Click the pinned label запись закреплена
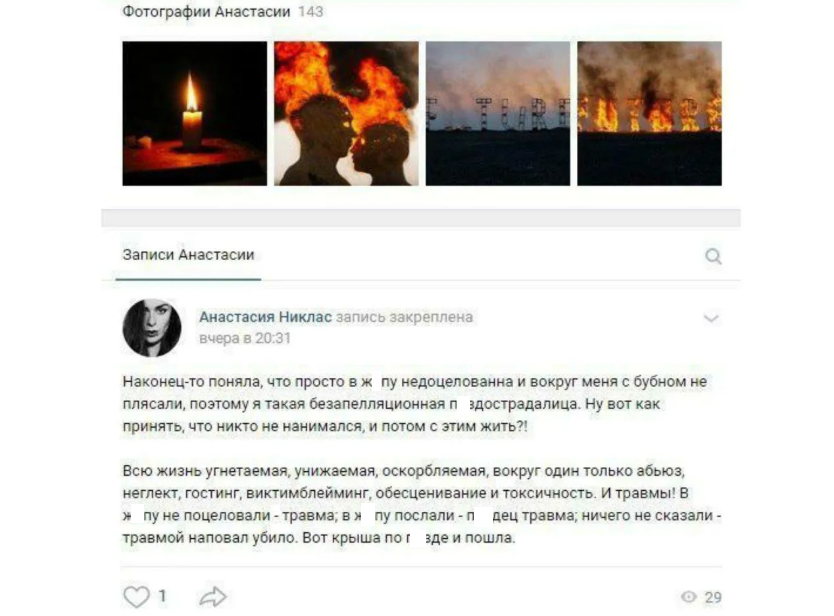834x616 pixels. point(404,317)
